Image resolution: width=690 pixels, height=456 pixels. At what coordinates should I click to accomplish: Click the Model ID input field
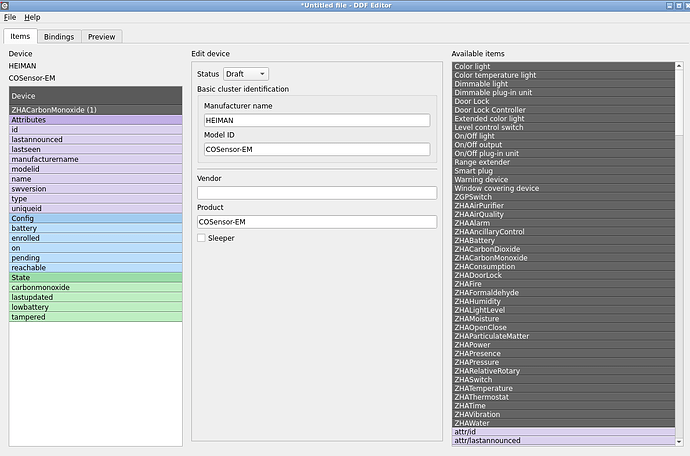pos(317,149)
